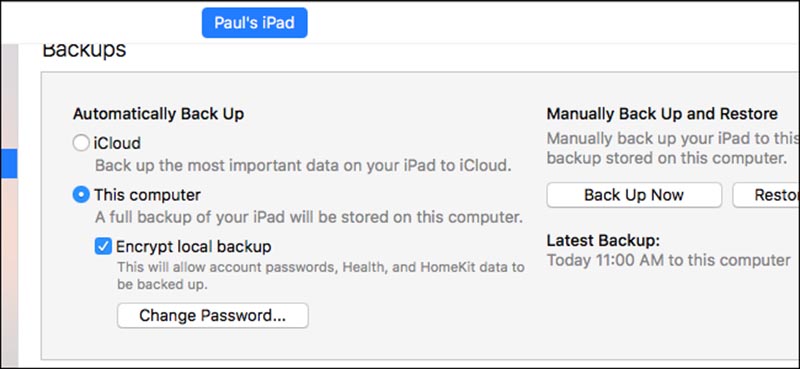The width and height of the screenshot is (800, 369).
Task: Click the iCloud option label text
Action: pos(117,143)
